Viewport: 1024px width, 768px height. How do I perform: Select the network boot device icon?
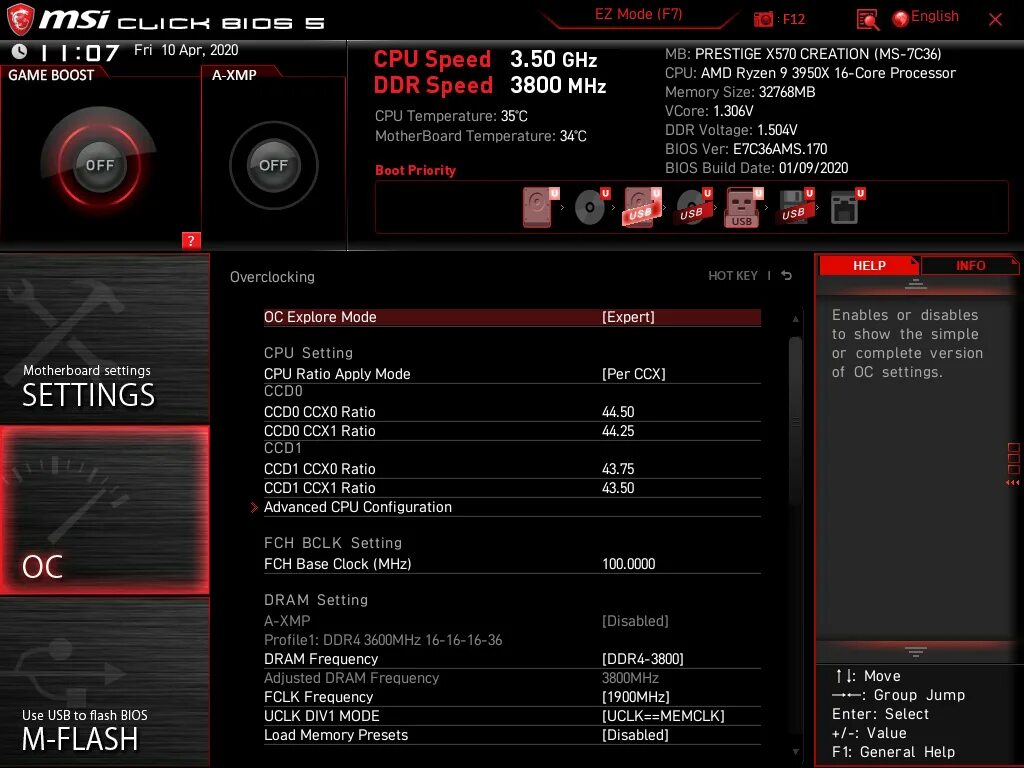pos(847,208)
